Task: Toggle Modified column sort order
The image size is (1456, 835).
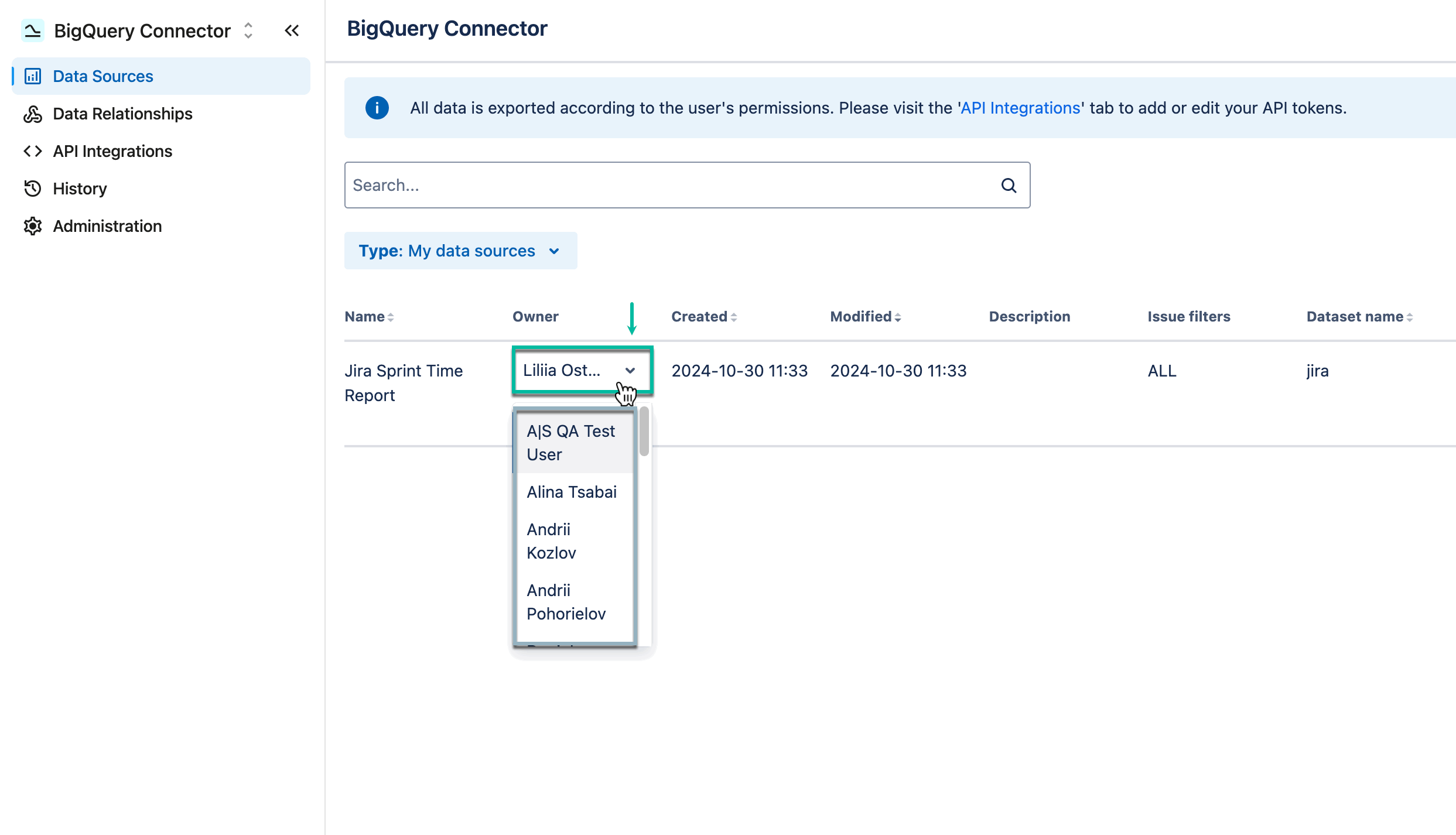Action: tap(897, 316)
